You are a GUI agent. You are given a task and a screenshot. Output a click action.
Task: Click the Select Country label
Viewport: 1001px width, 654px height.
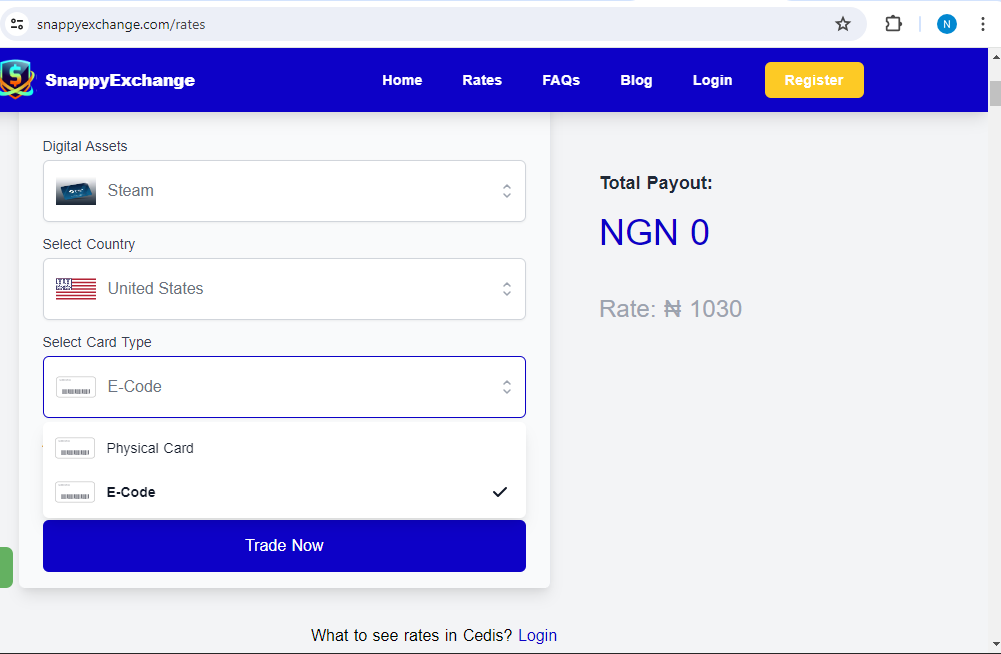(x=89, y=244)
